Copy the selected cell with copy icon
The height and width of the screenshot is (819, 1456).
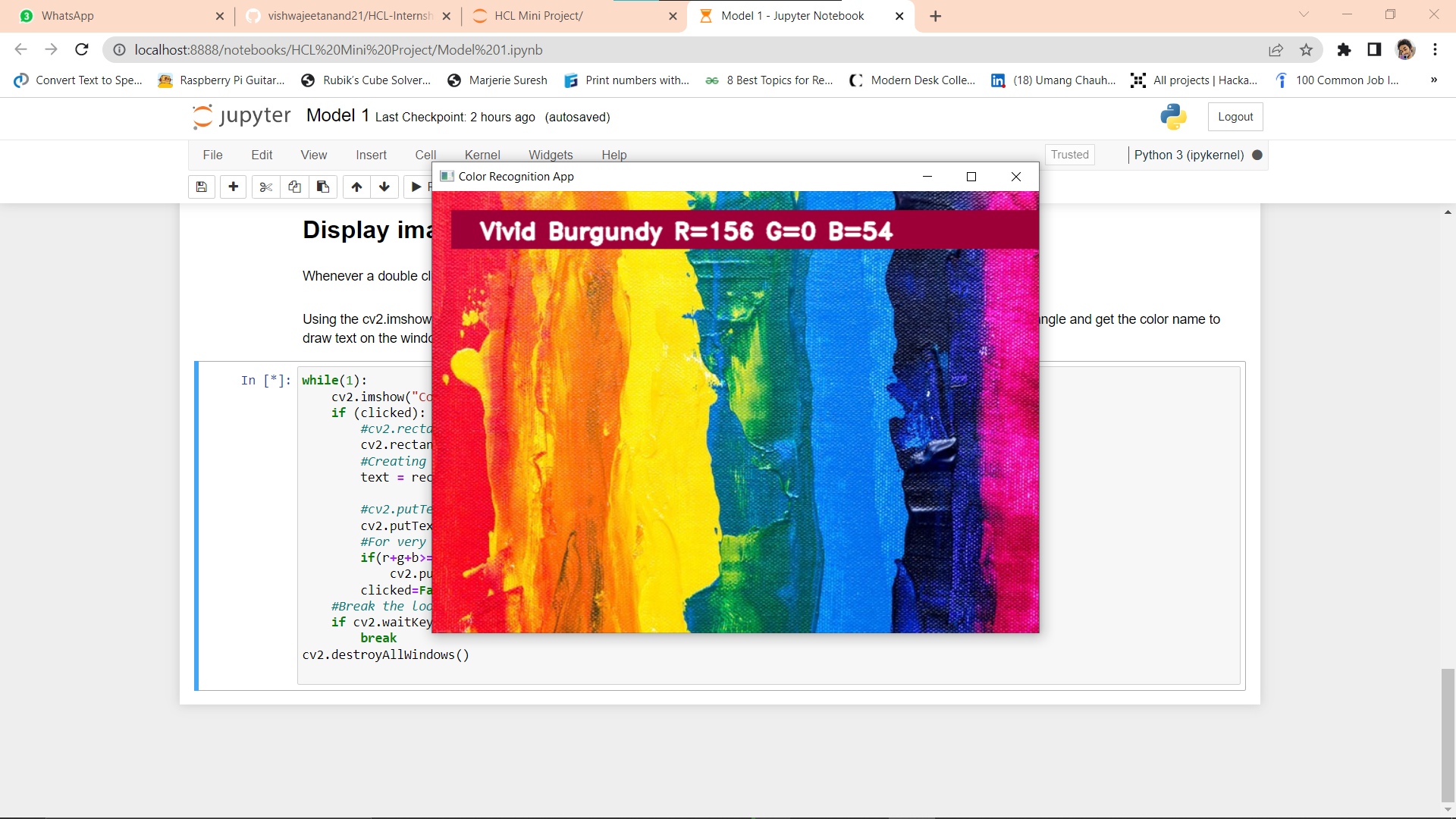pyautogui.click(x=294, y=187)
